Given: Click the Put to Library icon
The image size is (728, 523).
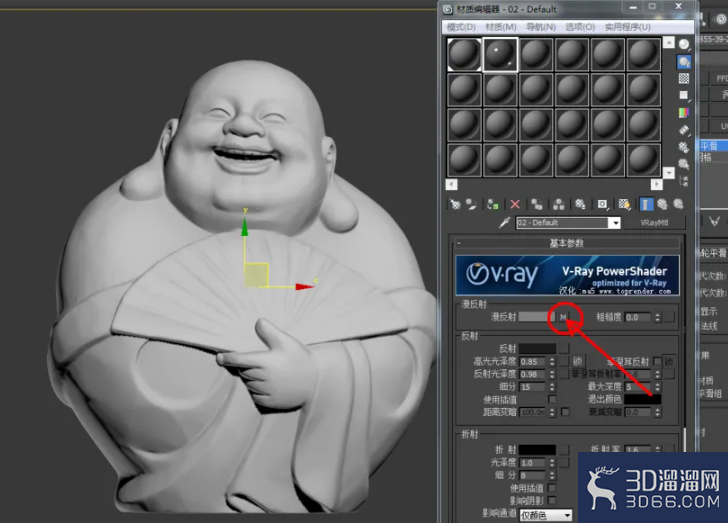Looking at the screenshot, I should coord(580,204).
